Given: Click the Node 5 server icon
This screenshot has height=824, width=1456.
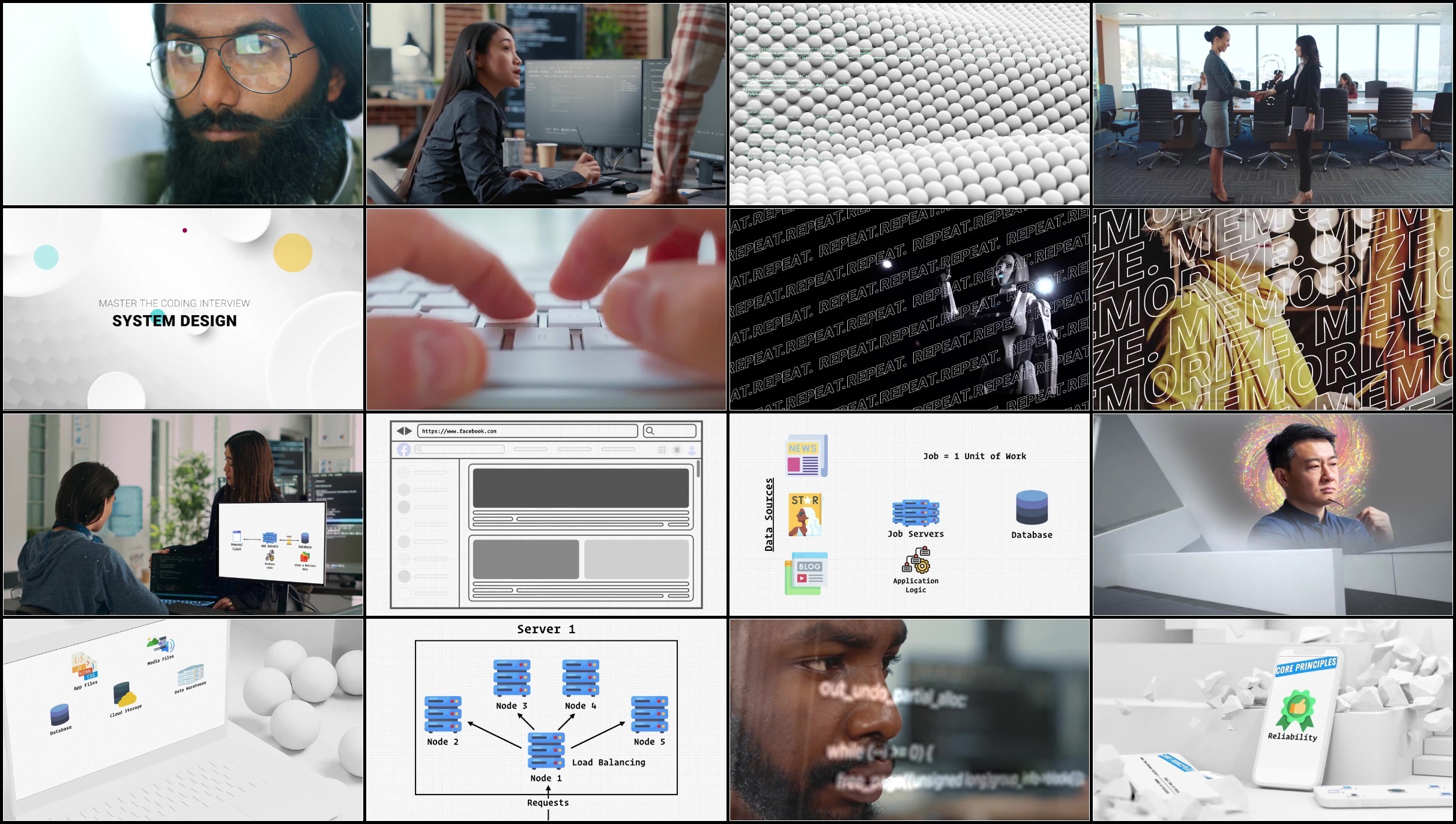Looking at the screenshot, I should 649,714.
